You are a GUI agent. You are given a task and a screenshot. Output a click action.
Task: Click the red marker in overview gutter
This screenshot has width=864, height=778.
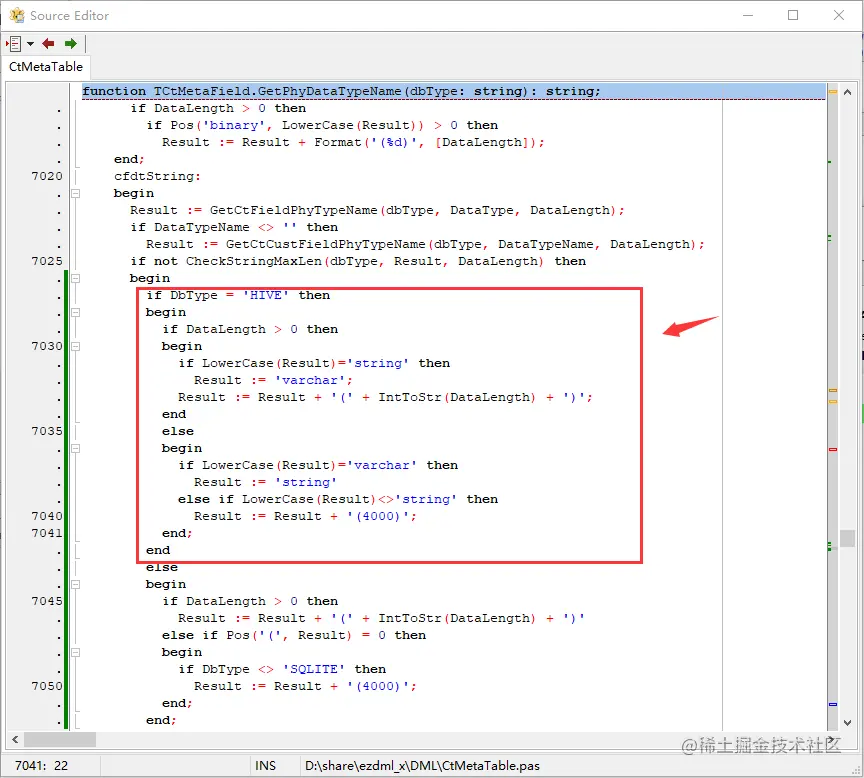pyautogui.click(x=833, y=450)
